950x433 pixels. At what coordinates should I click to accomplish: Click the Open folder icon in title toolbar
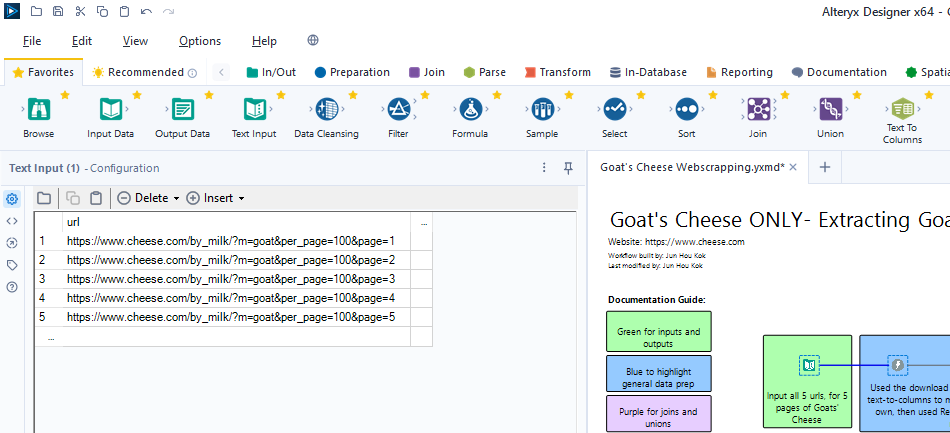coord(36,11)
